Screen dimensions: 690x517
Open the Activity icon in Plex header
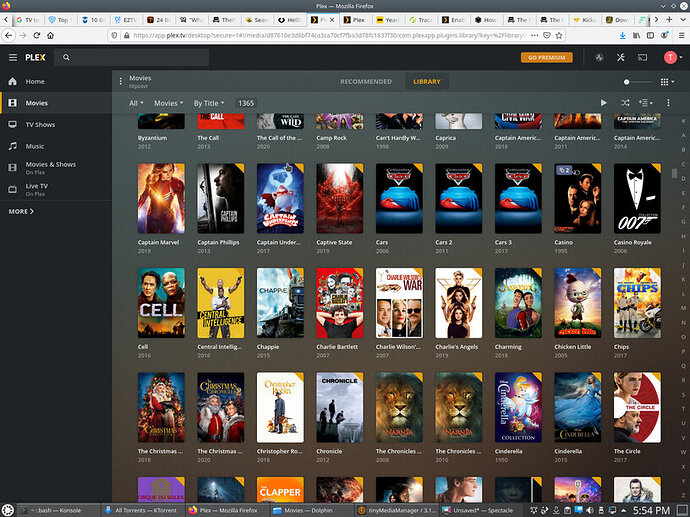point(599,57)
